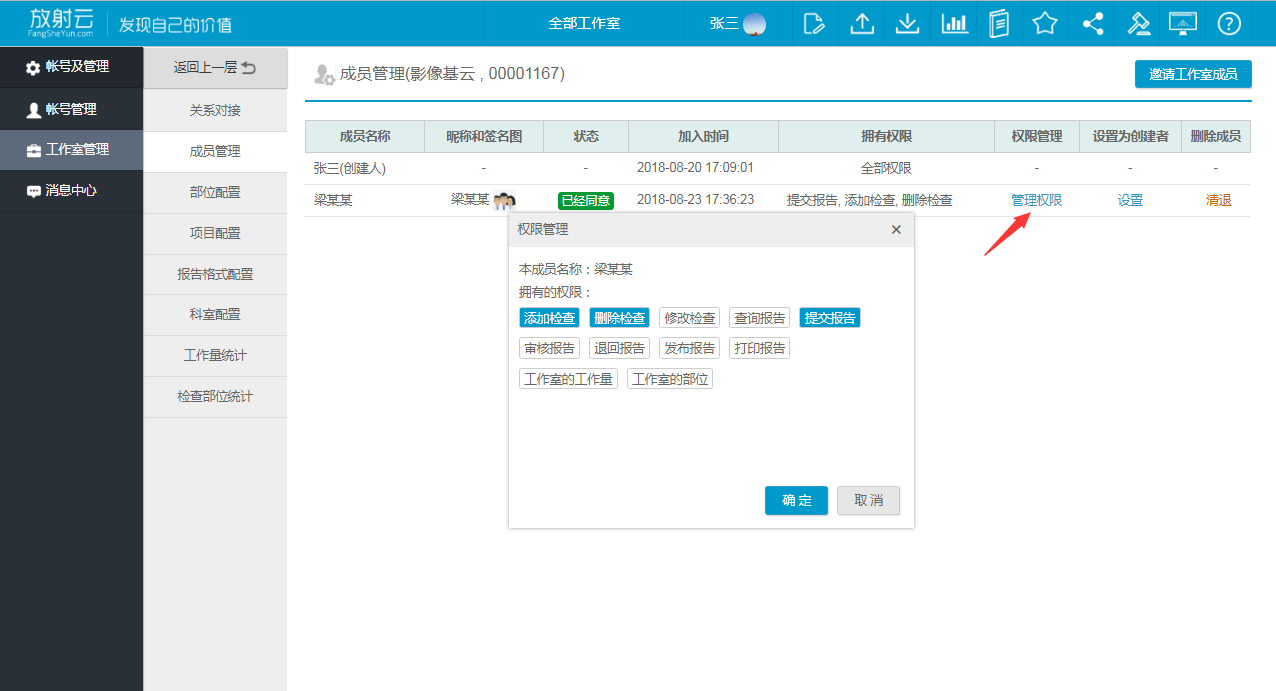Toggle the 添加检查 permission tag
The height and width of the screenshot is (691, 1276).
point(549,318)
